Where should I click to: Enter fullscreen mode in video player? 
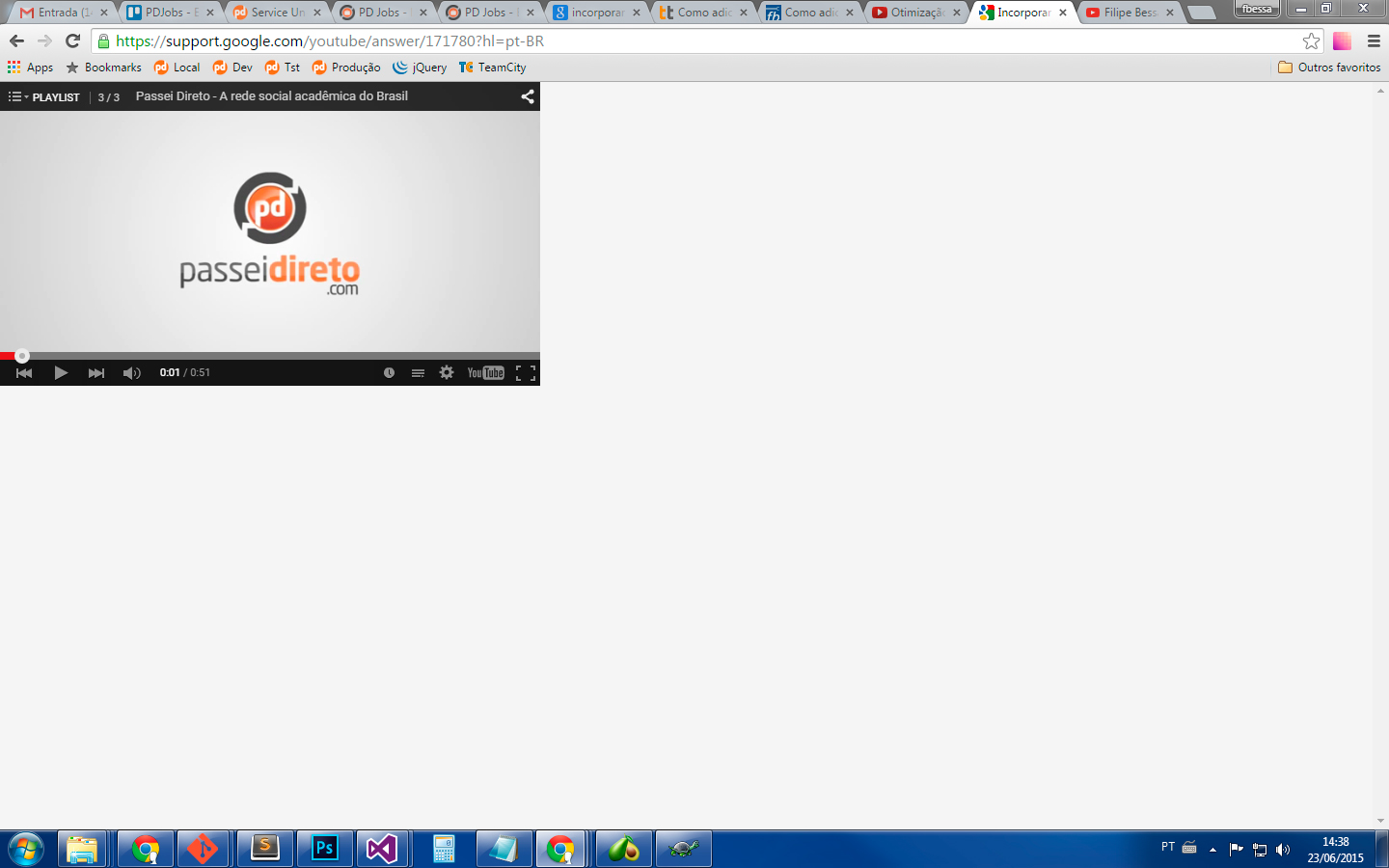pyautogui.click(x=526, y=373)
